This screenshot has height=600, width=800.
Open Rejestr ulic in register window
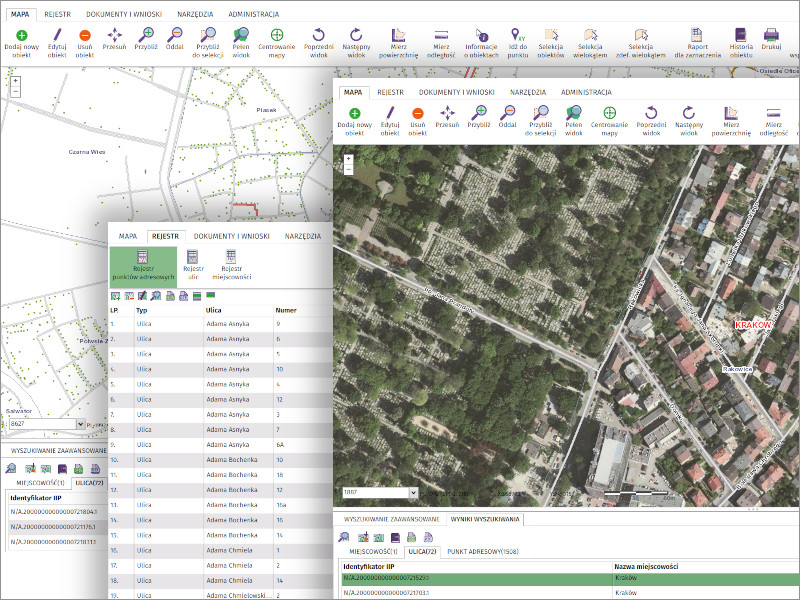coord(193,265)
